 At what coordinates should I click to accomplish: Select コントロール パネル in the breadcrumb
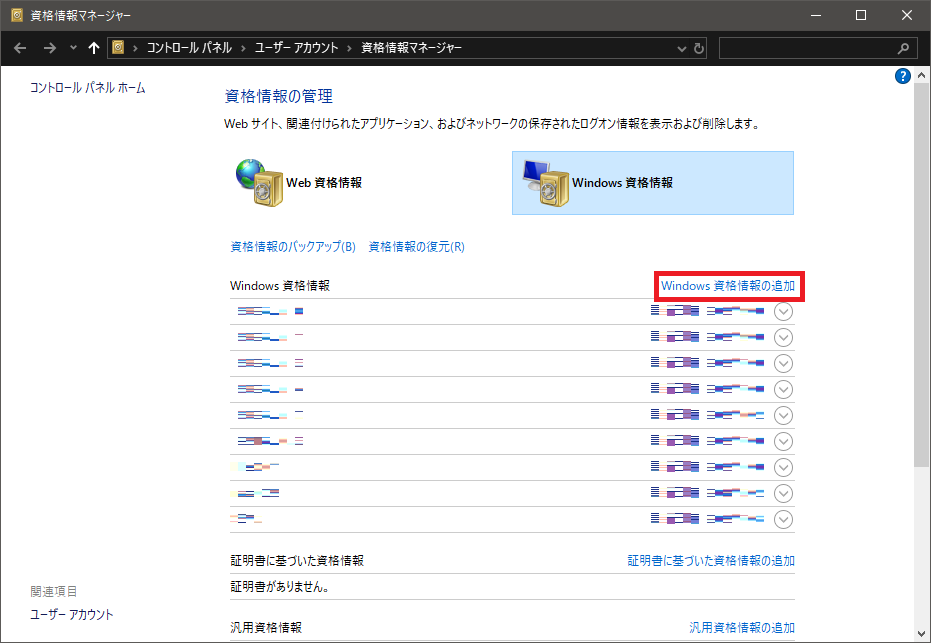click(x=189, y=48)
